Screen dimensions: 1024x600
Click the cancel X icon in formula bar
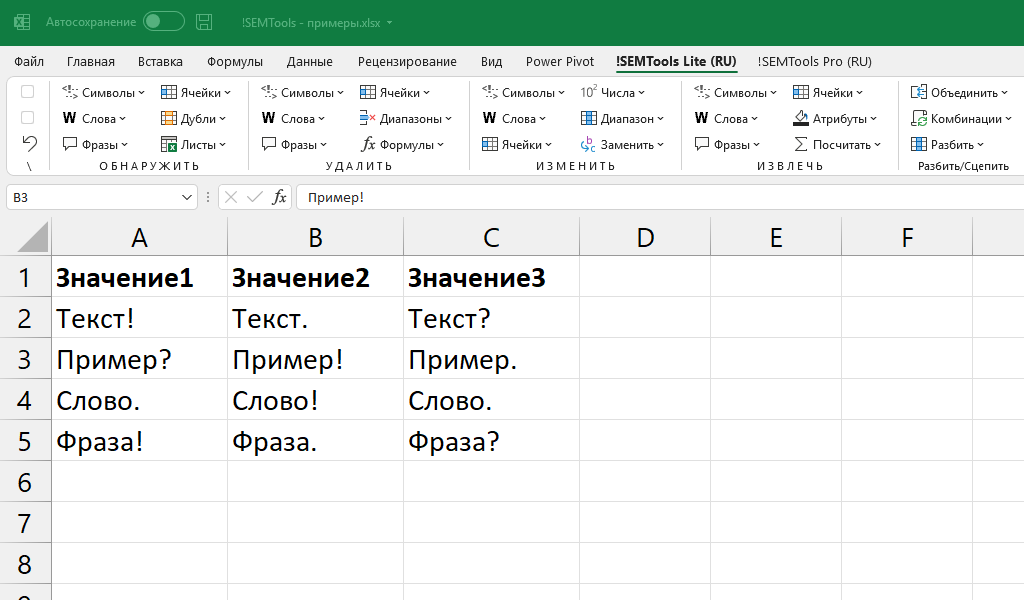pos(231,197)
